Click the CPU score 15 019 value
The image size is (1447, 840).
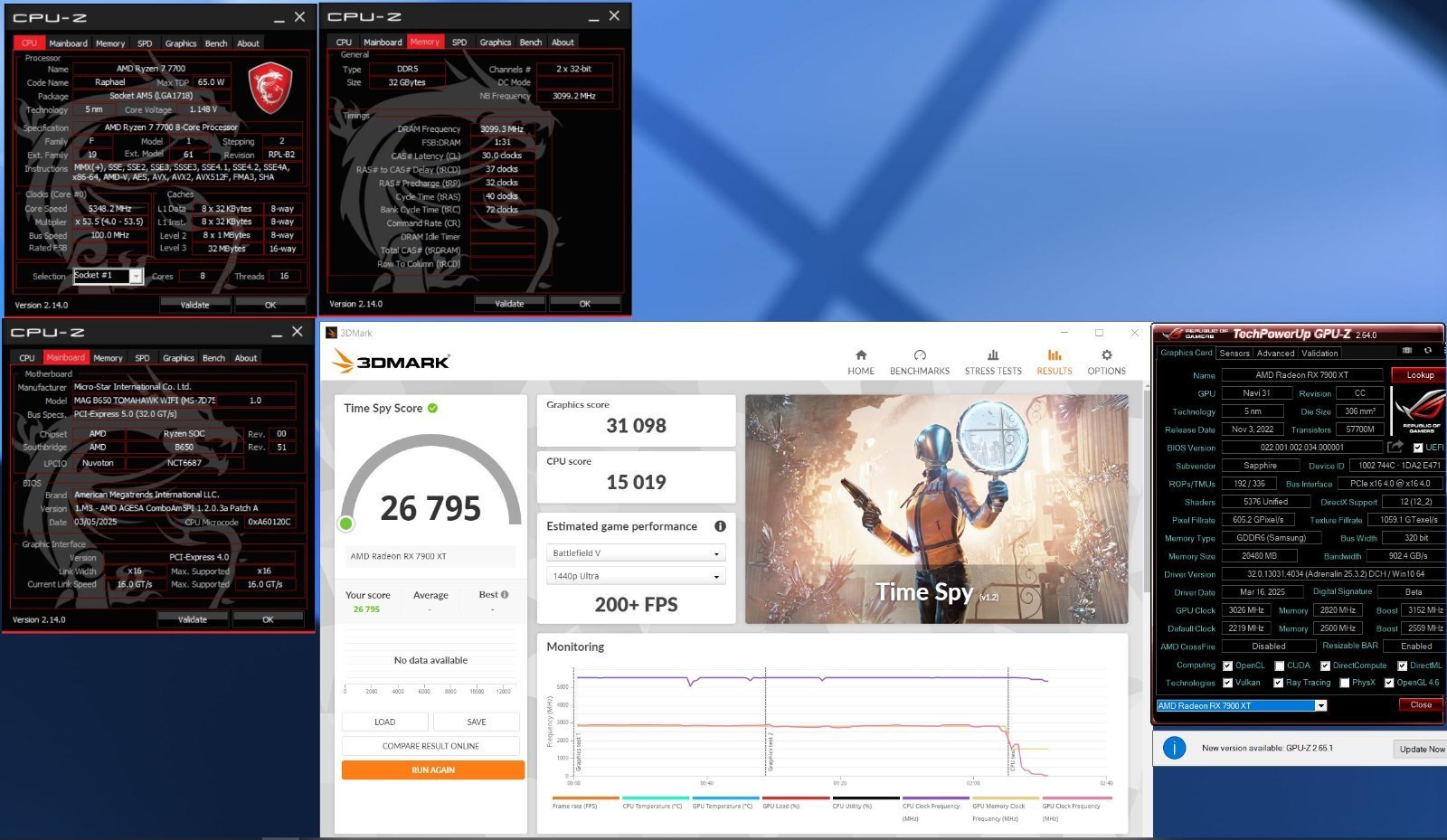[636, 483]
